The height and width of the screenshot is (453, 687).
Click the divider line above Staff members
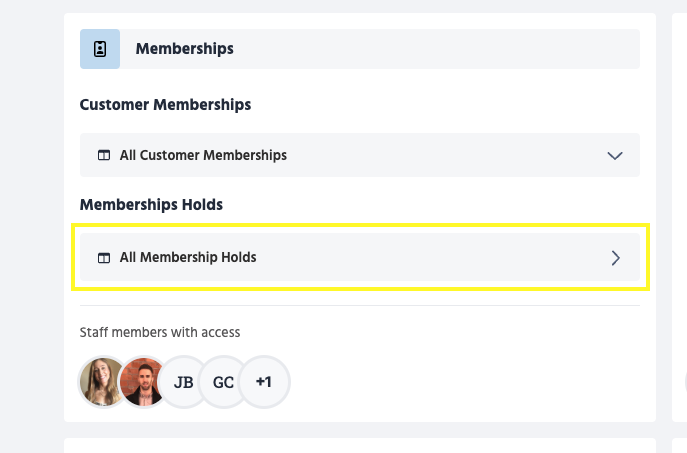pyautogui.click(x=360, y=305)
